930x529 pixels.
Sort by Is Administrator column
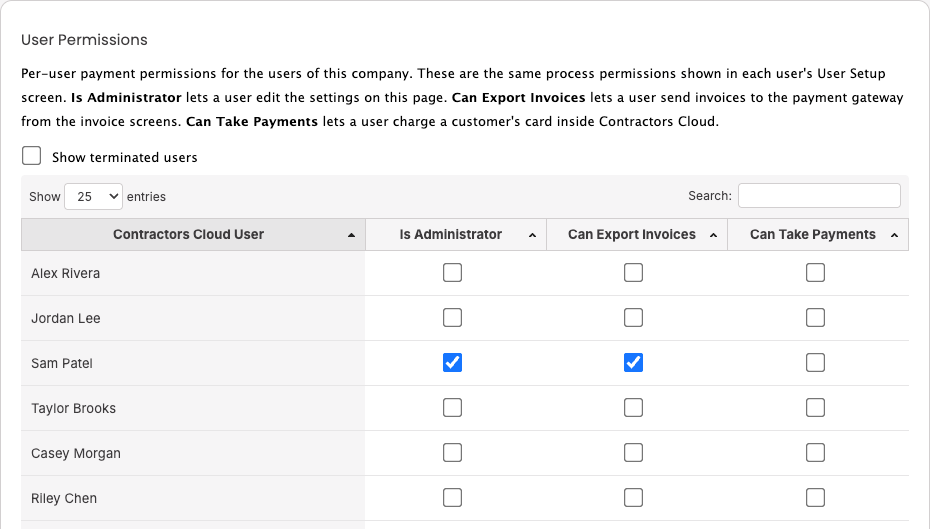click(456, 234)
